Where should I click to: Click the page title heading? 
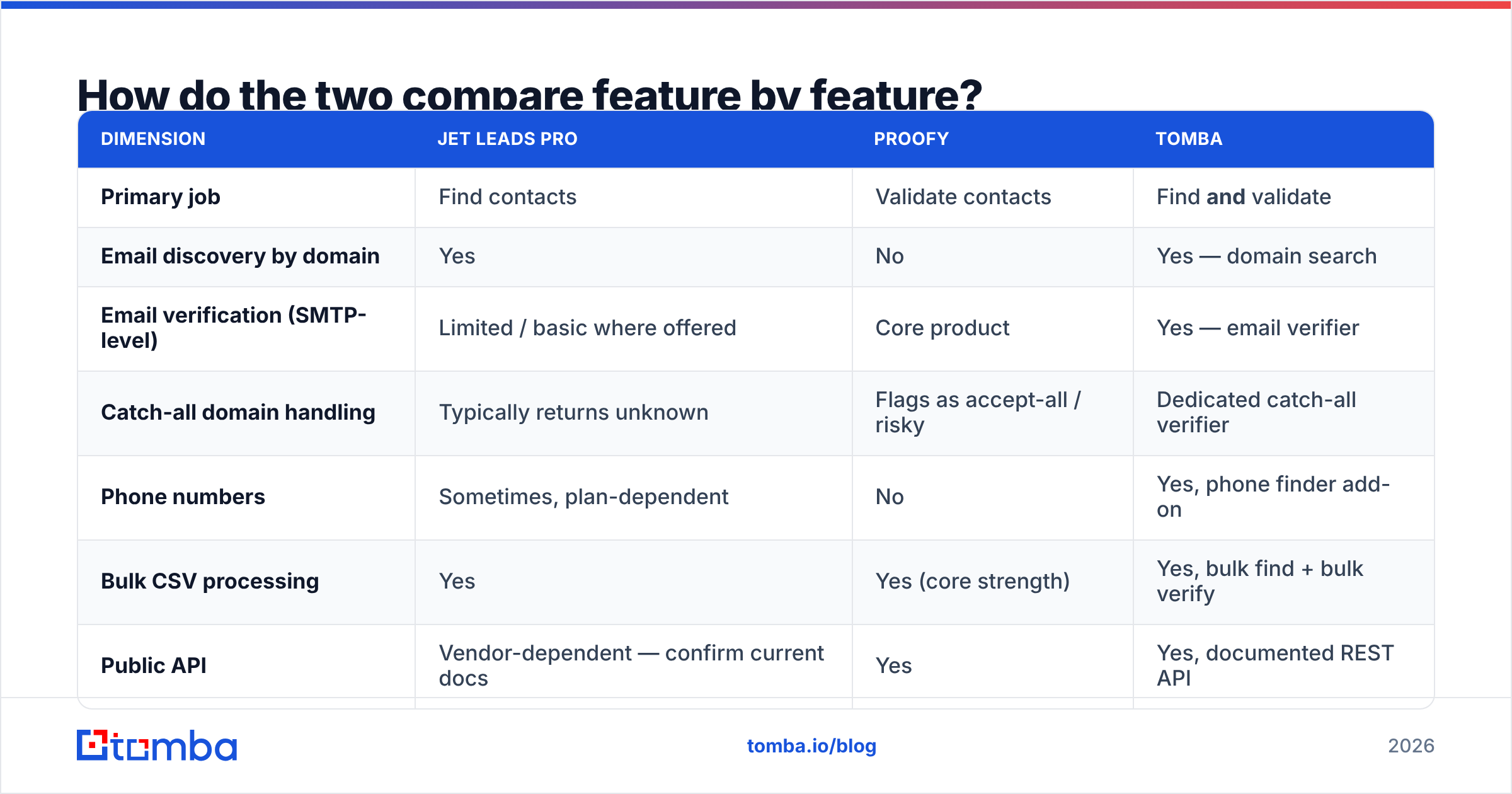point(529,95)
